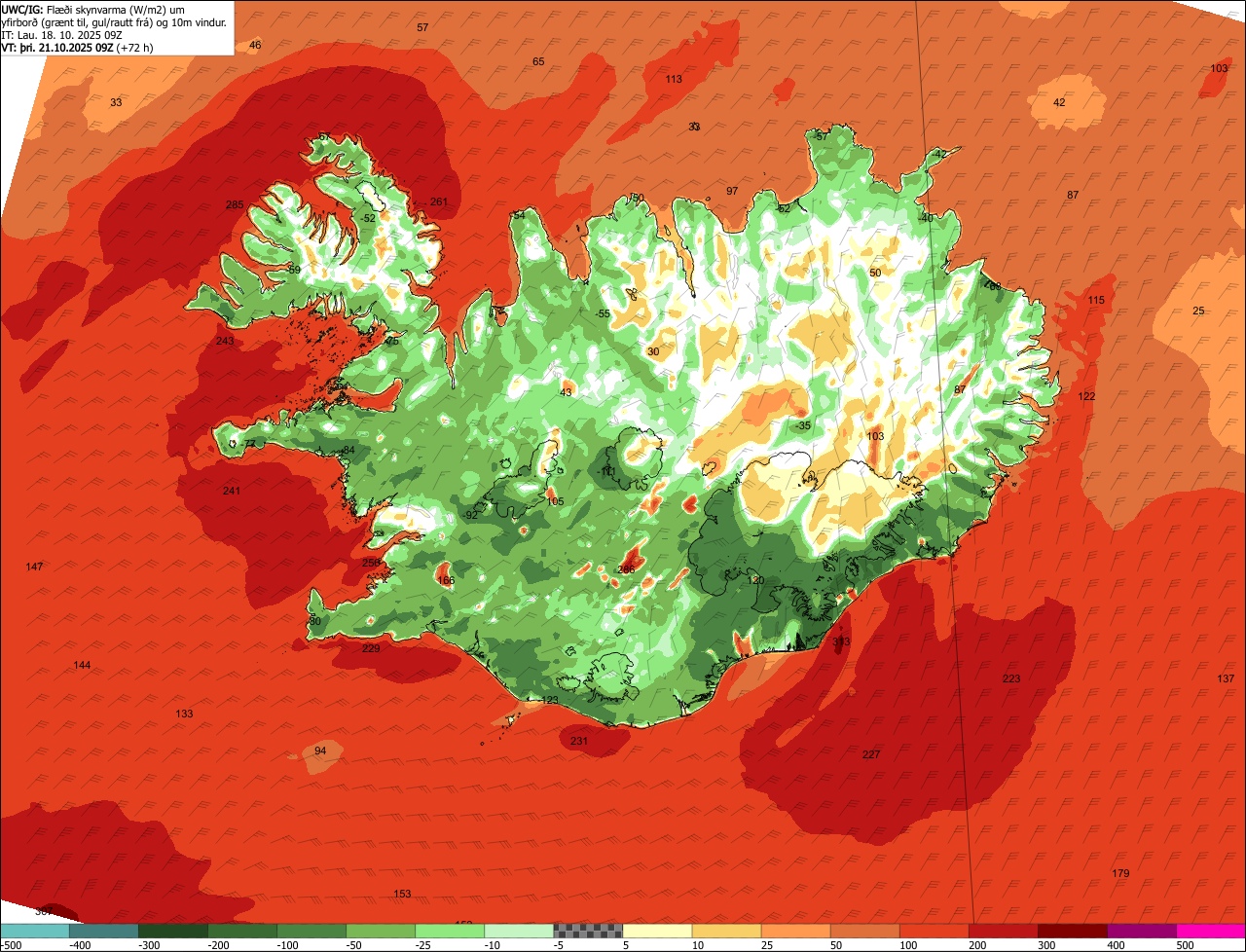Image resolution: width=1246 pixels, height=952 pixels.
Task: Select the checkered -5 to 5 legend swatch
Action: pyautogui.click(x=588, y=931)
